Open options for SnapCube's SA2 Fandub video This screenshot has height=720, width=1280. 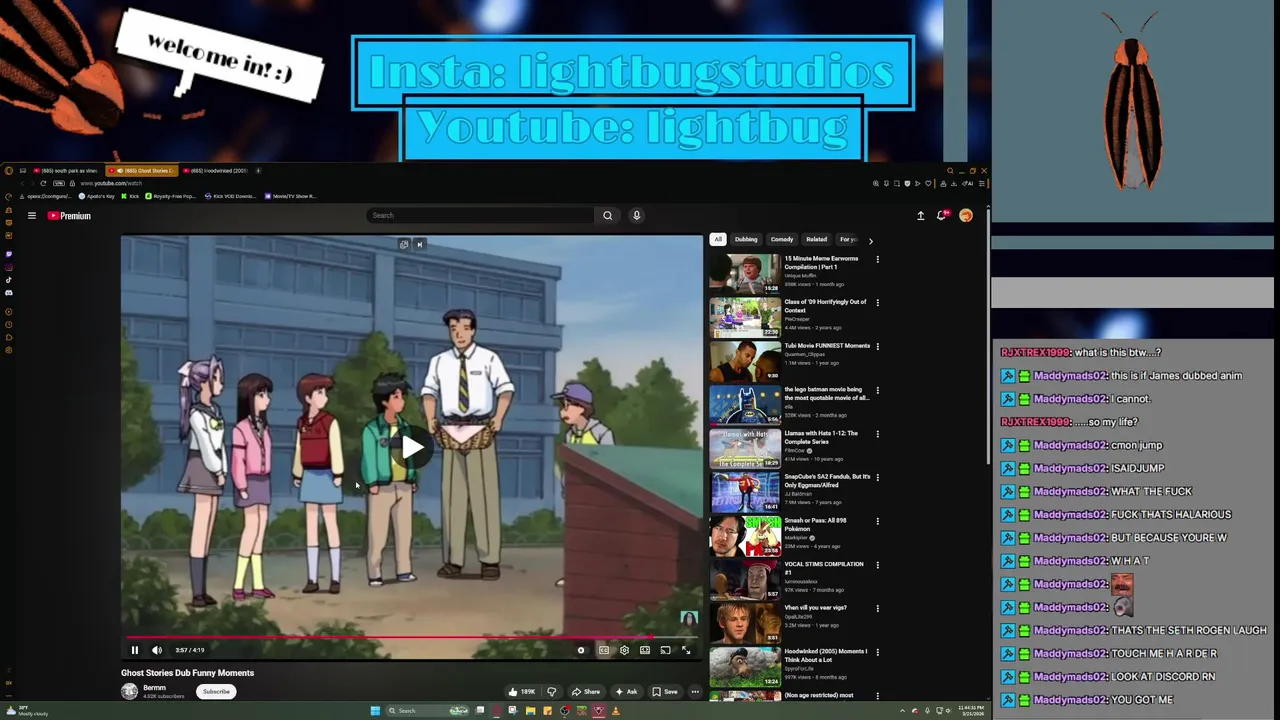[877, 477]
